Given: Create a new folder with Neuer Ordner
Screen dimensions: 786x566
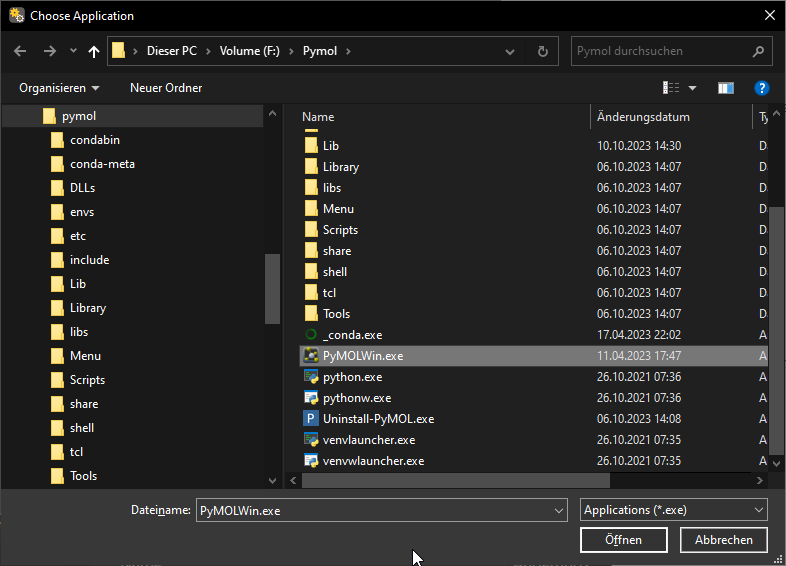Looking at the screenshot, I should tap(166, 88).
